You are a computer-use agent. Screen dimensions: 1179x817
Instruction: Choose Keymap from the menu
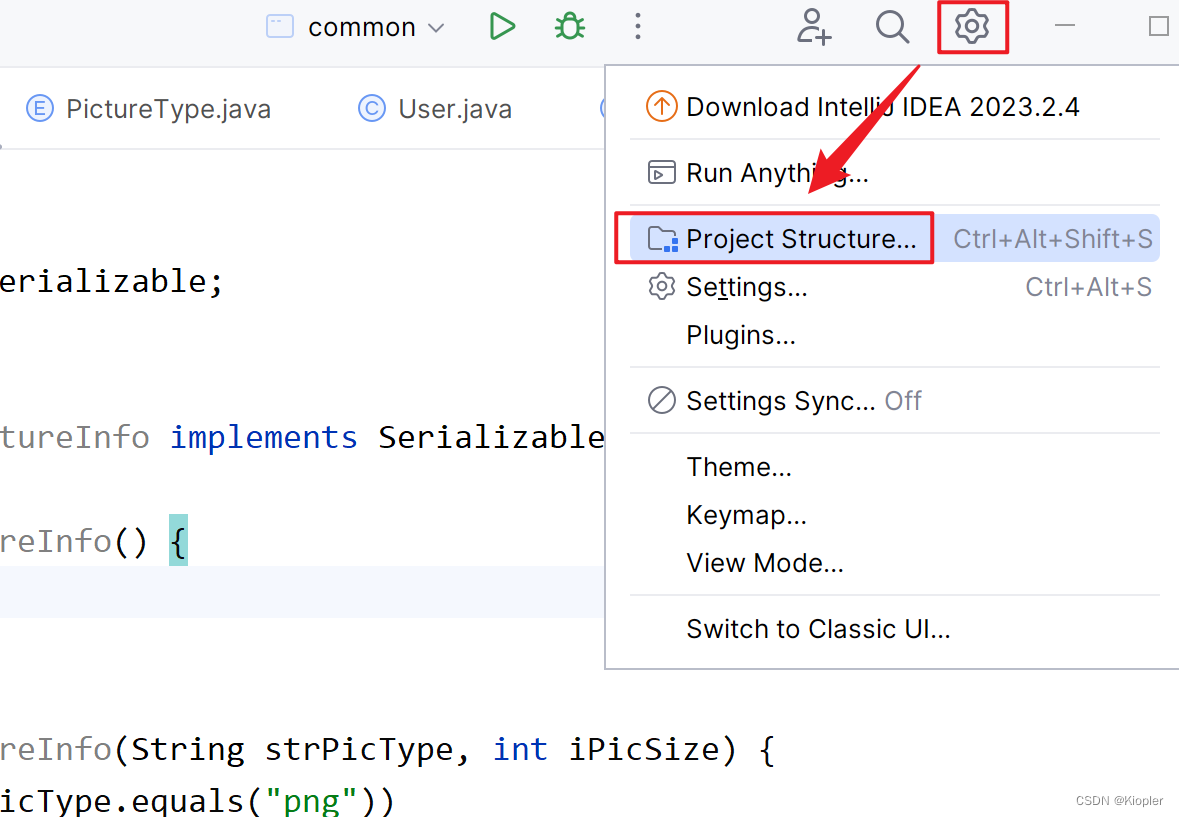click(x=894, y=515)
